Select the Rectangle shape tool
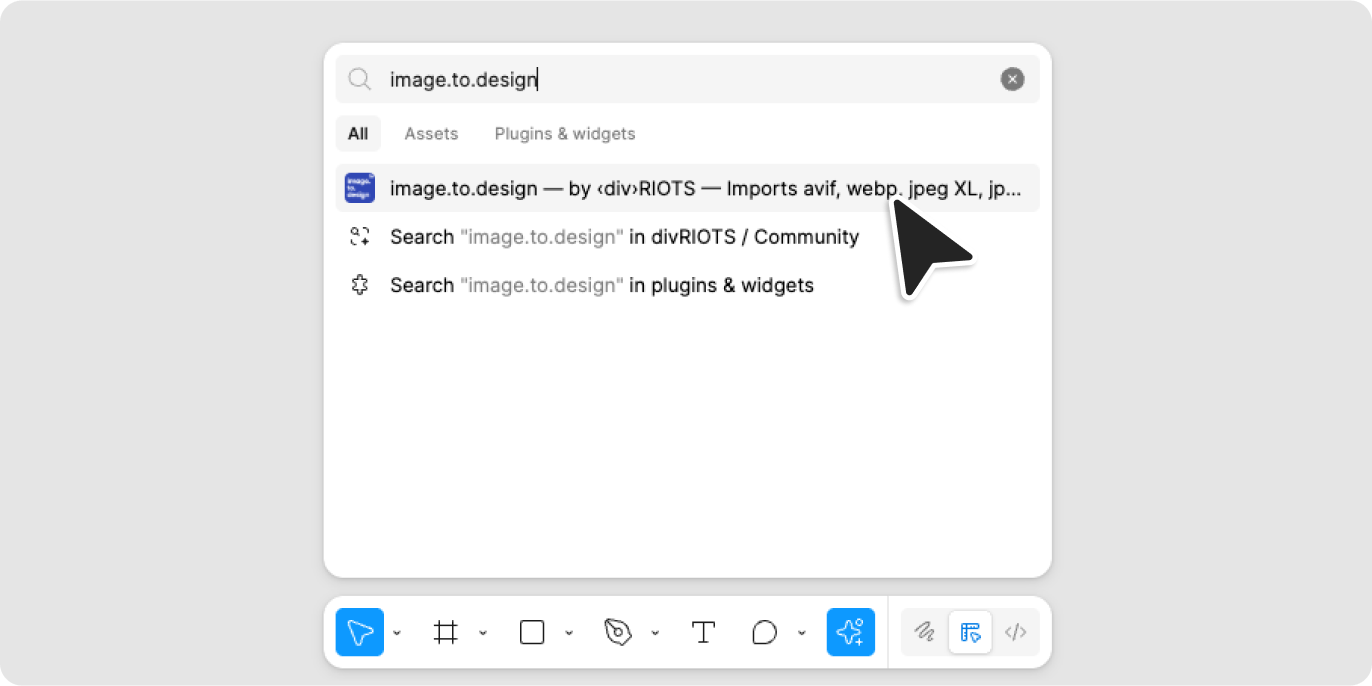The width and height of the screenshot is (1372, 686). pyautogui.click(x=532, y=632)
